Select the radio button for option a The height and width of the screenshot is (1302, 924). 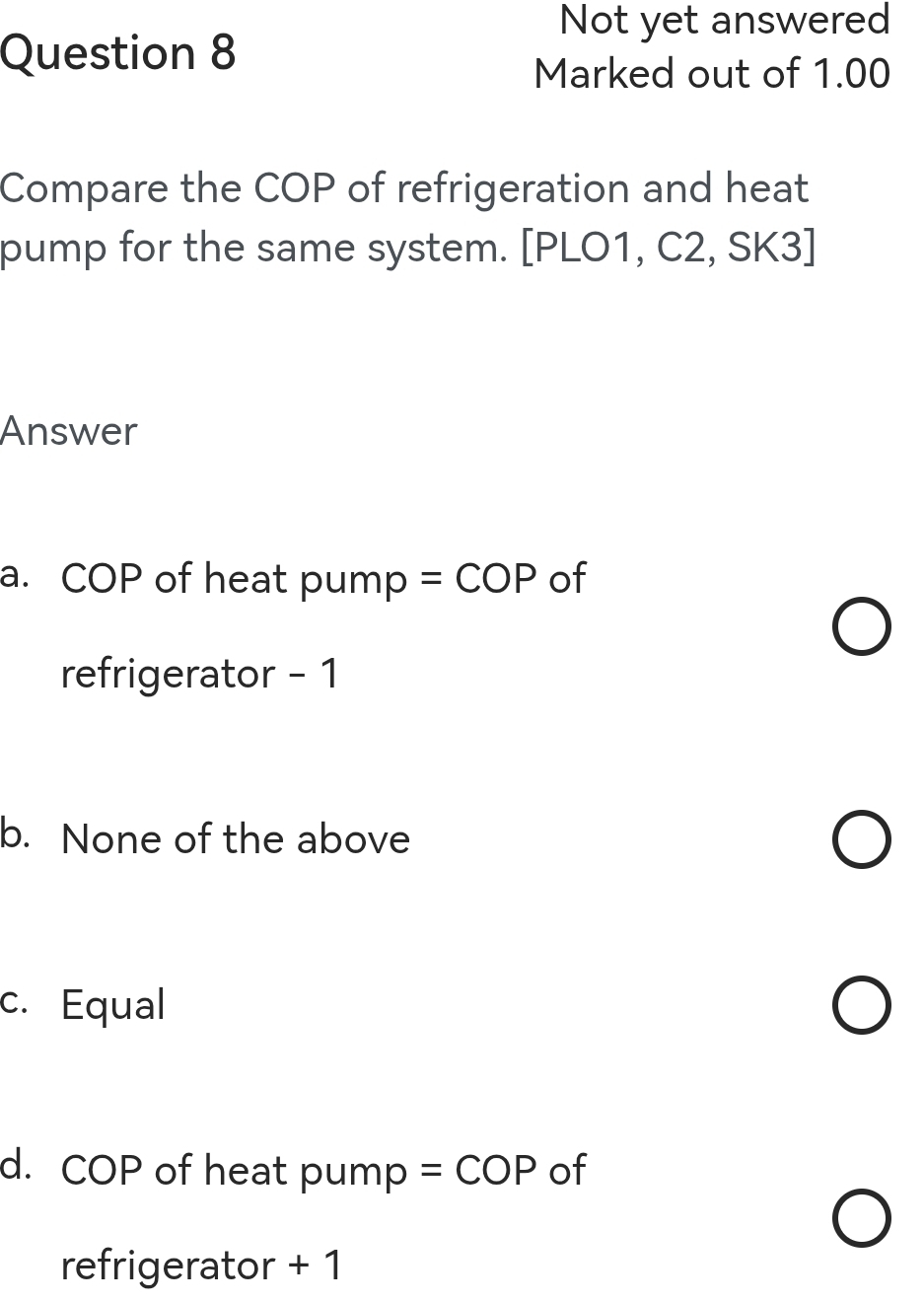[x=861, y=625]
